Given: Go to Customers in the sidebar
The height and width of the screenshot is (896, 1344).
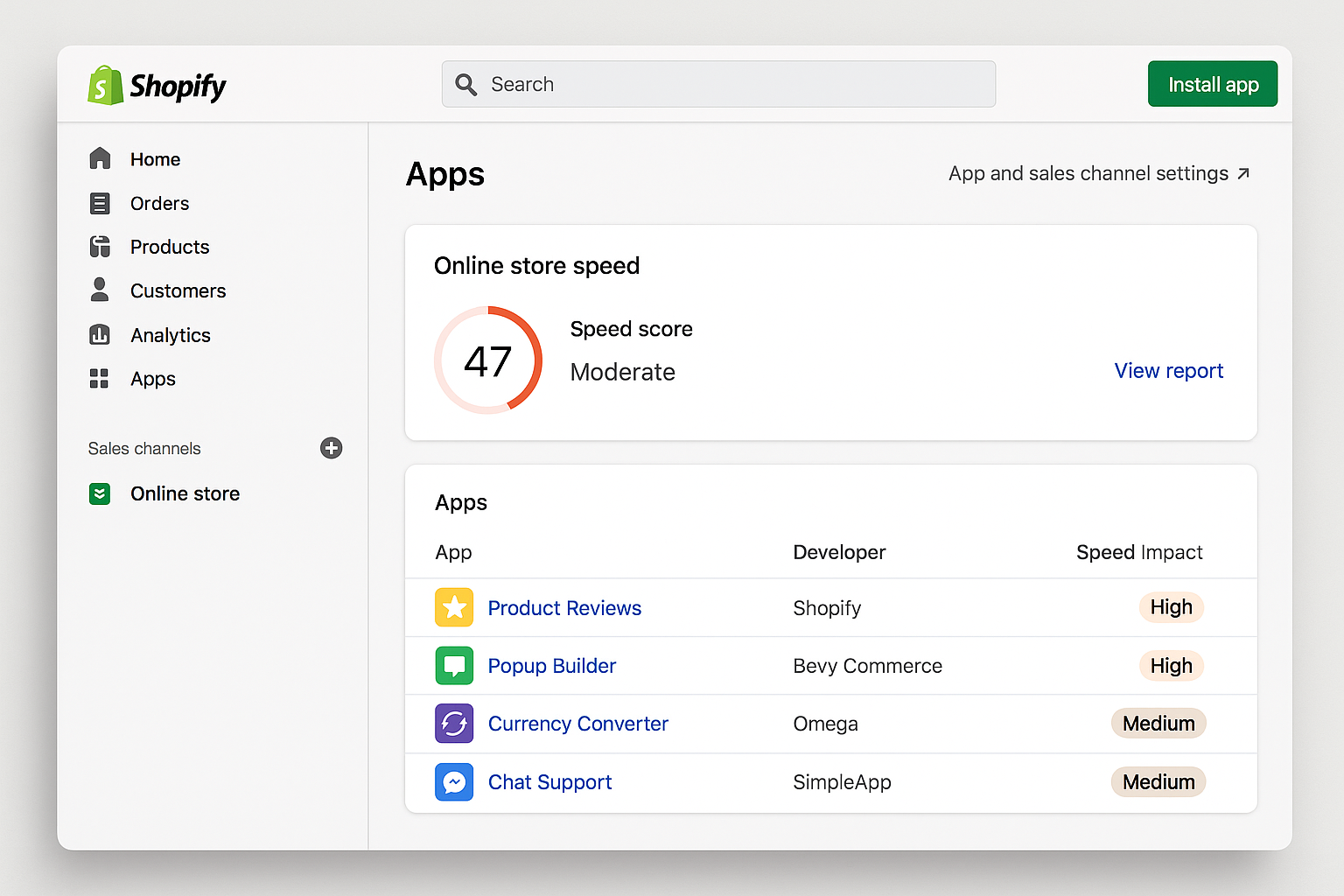Looking at the screenshot, I should [178, 290].
